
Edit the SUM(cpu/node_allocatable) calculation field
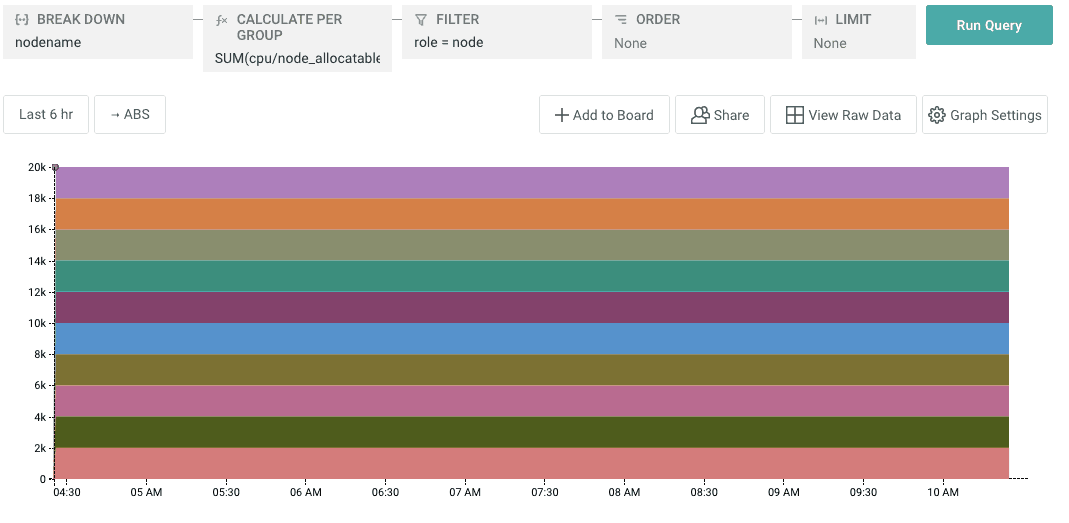point(297,59)
